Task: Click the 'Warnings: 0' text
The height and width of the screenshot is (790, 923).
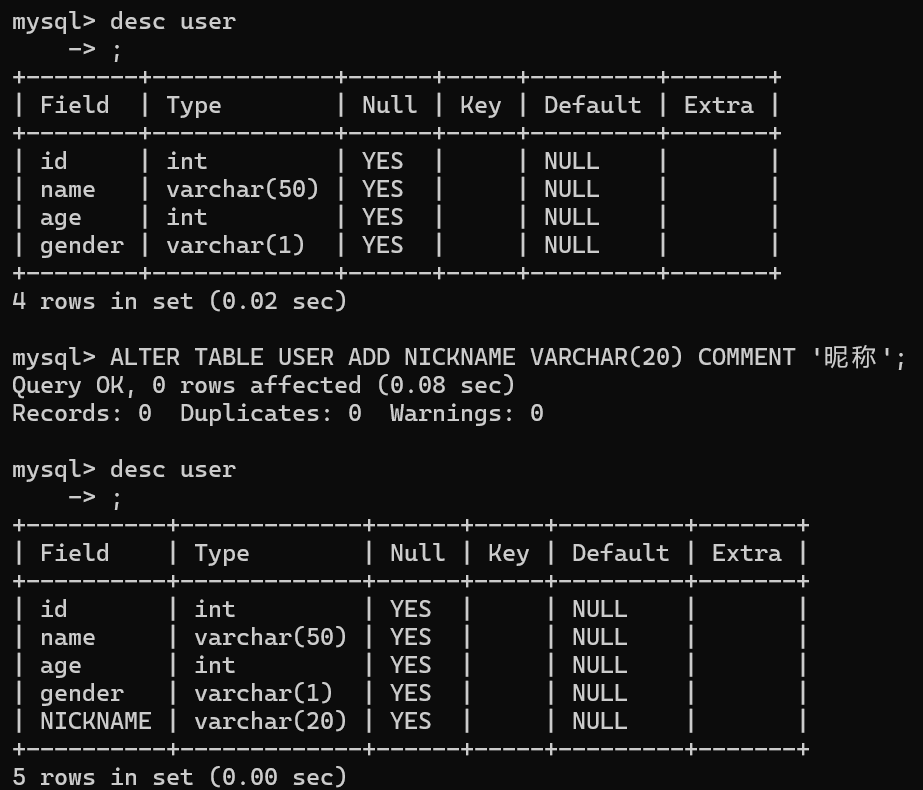Action: 466,413
